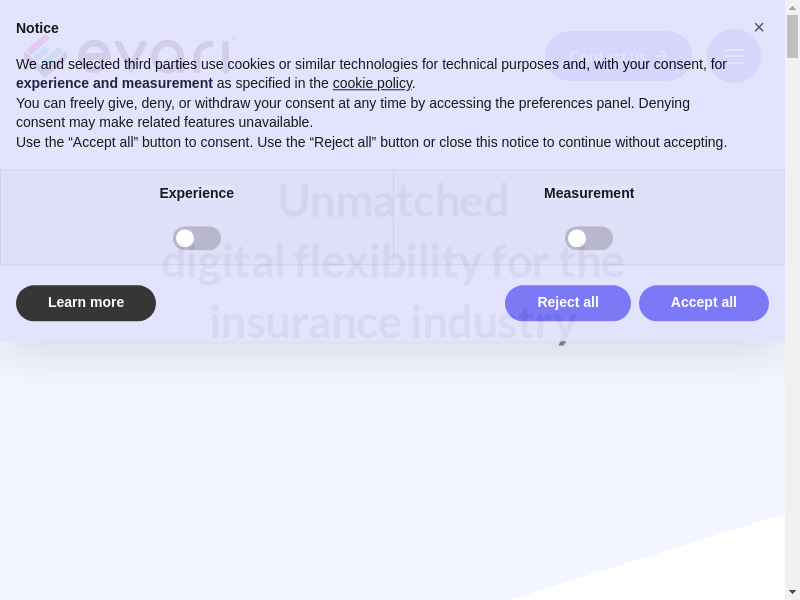
Task: Click the 'Unmatched digital flexibility' headline
Action: coord(392,262)
